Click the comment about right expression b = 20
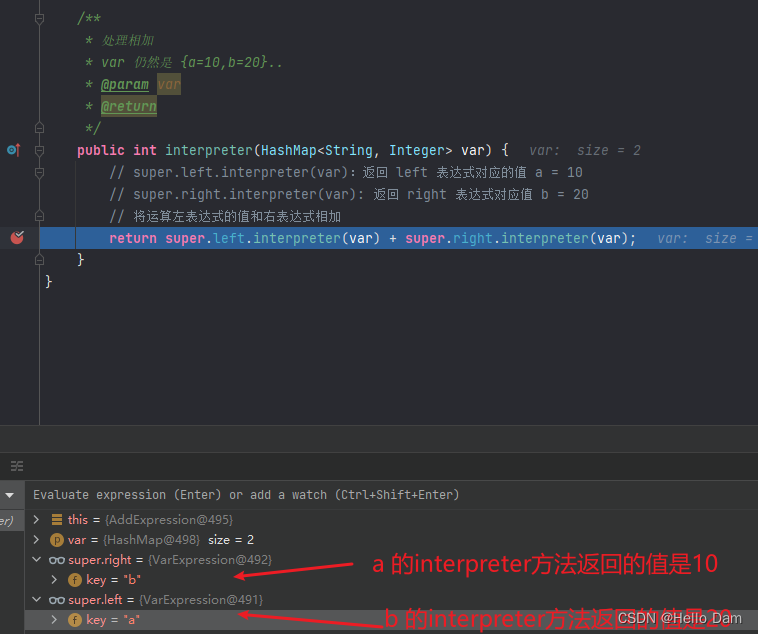Image resolution: width=758 pixels, height=634 pixels. tap(349, 194)
